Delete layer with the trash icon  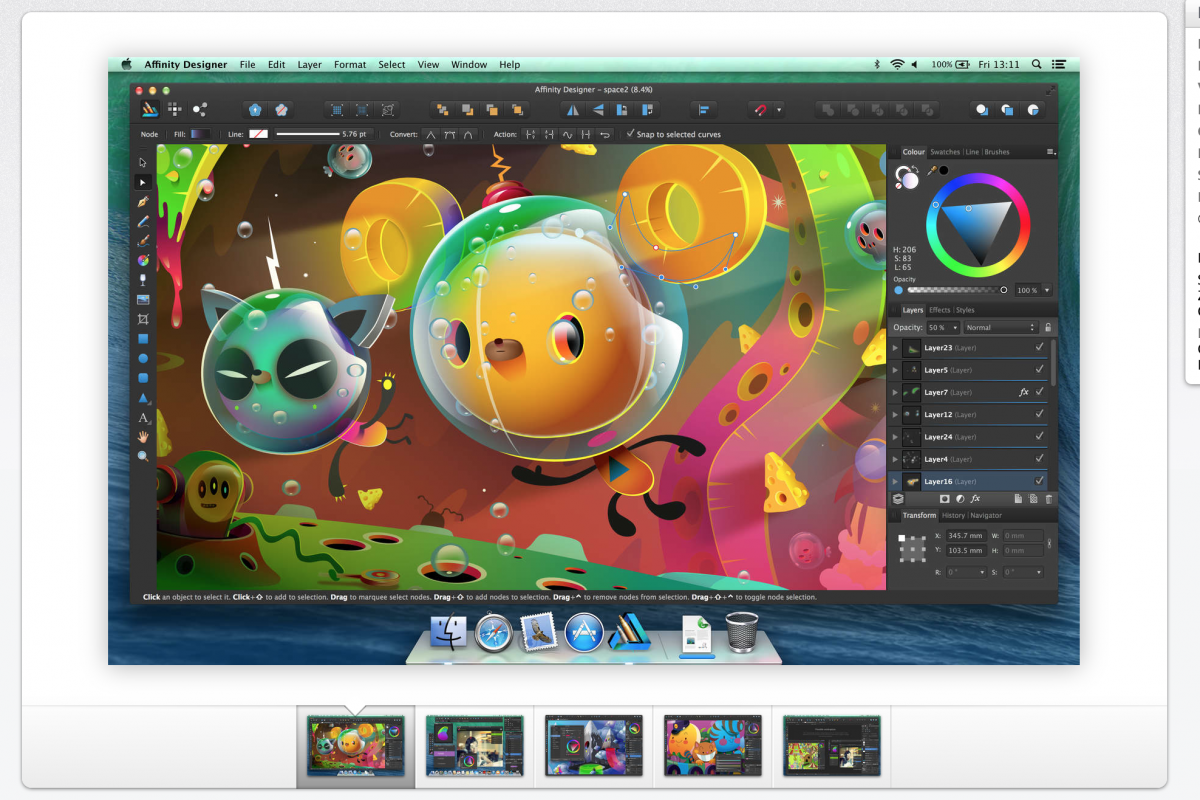point(1049,498)
